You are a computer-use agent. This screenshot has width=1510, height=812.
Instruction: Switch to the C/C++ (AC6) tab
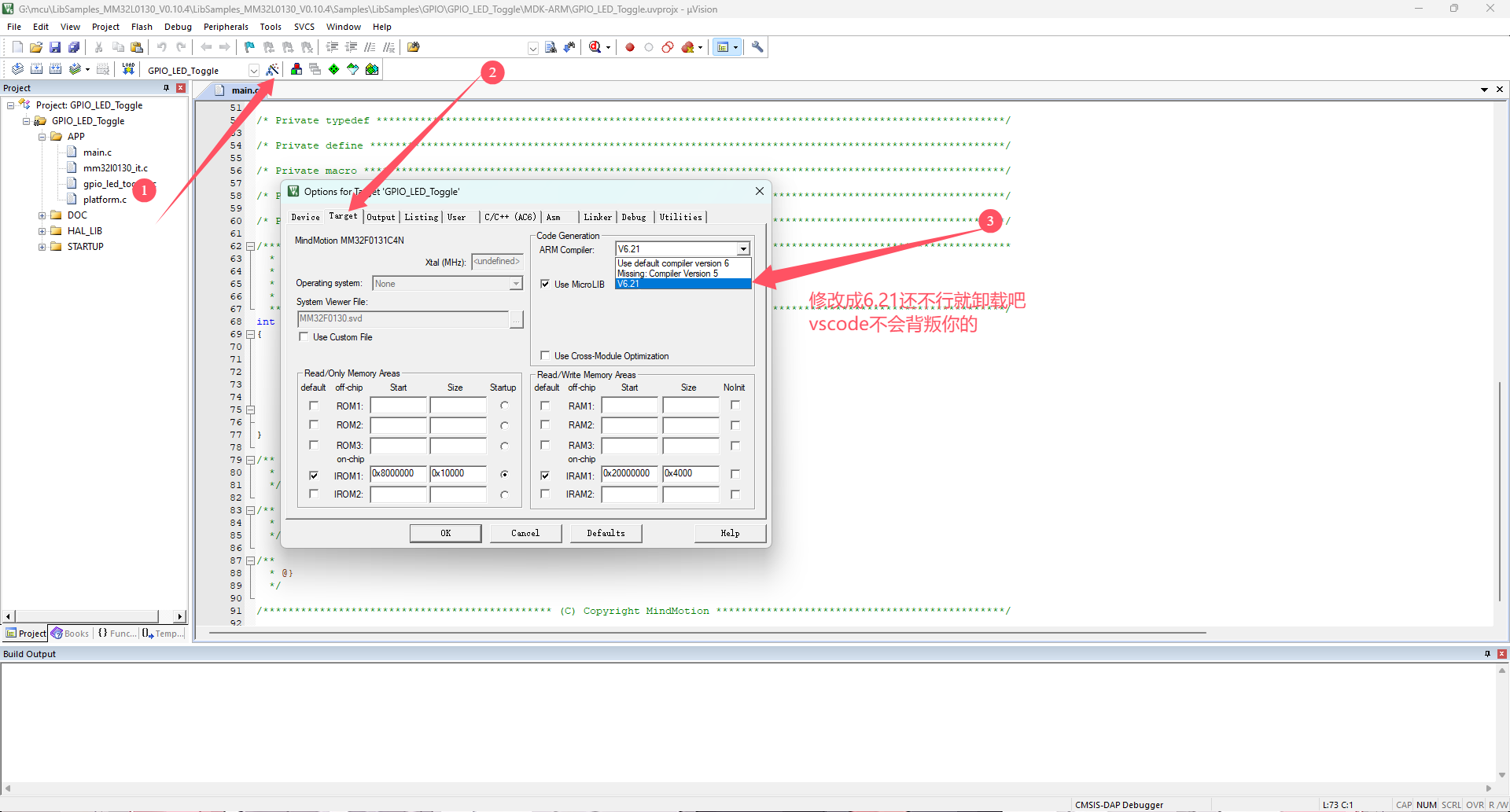(x=510, y=217)
